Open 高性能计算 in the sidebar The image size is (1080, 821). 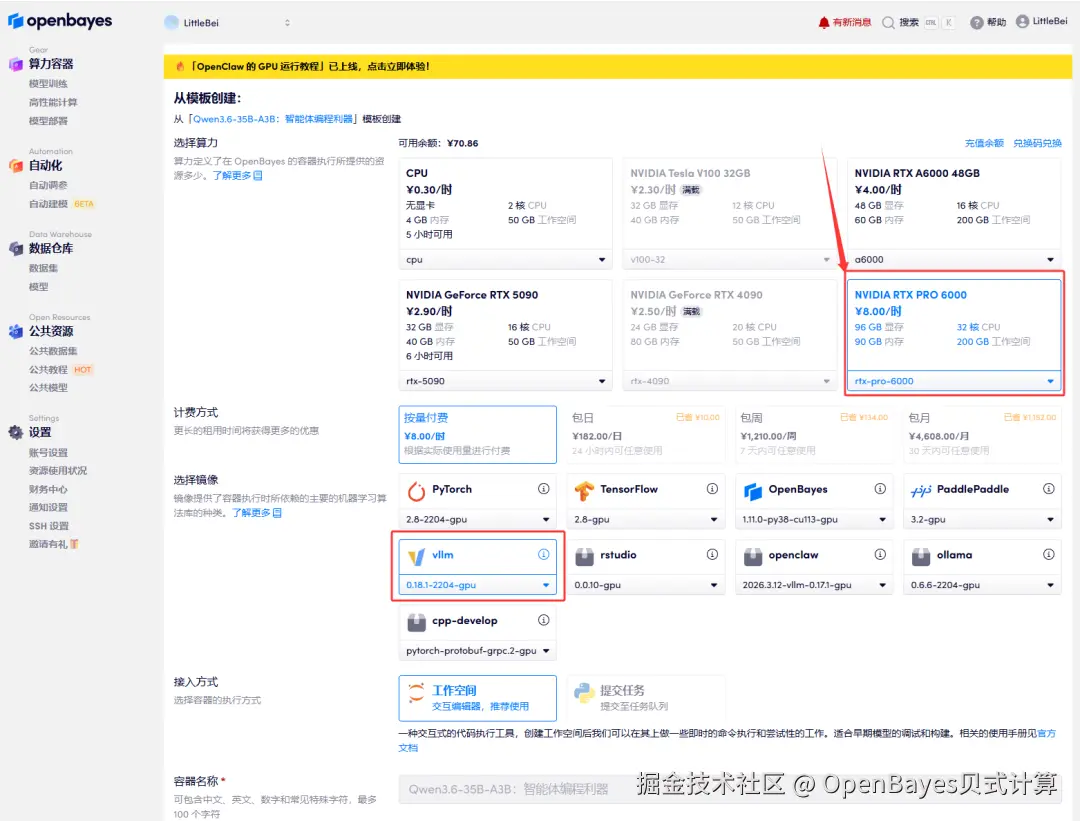[x=53, y=103]
